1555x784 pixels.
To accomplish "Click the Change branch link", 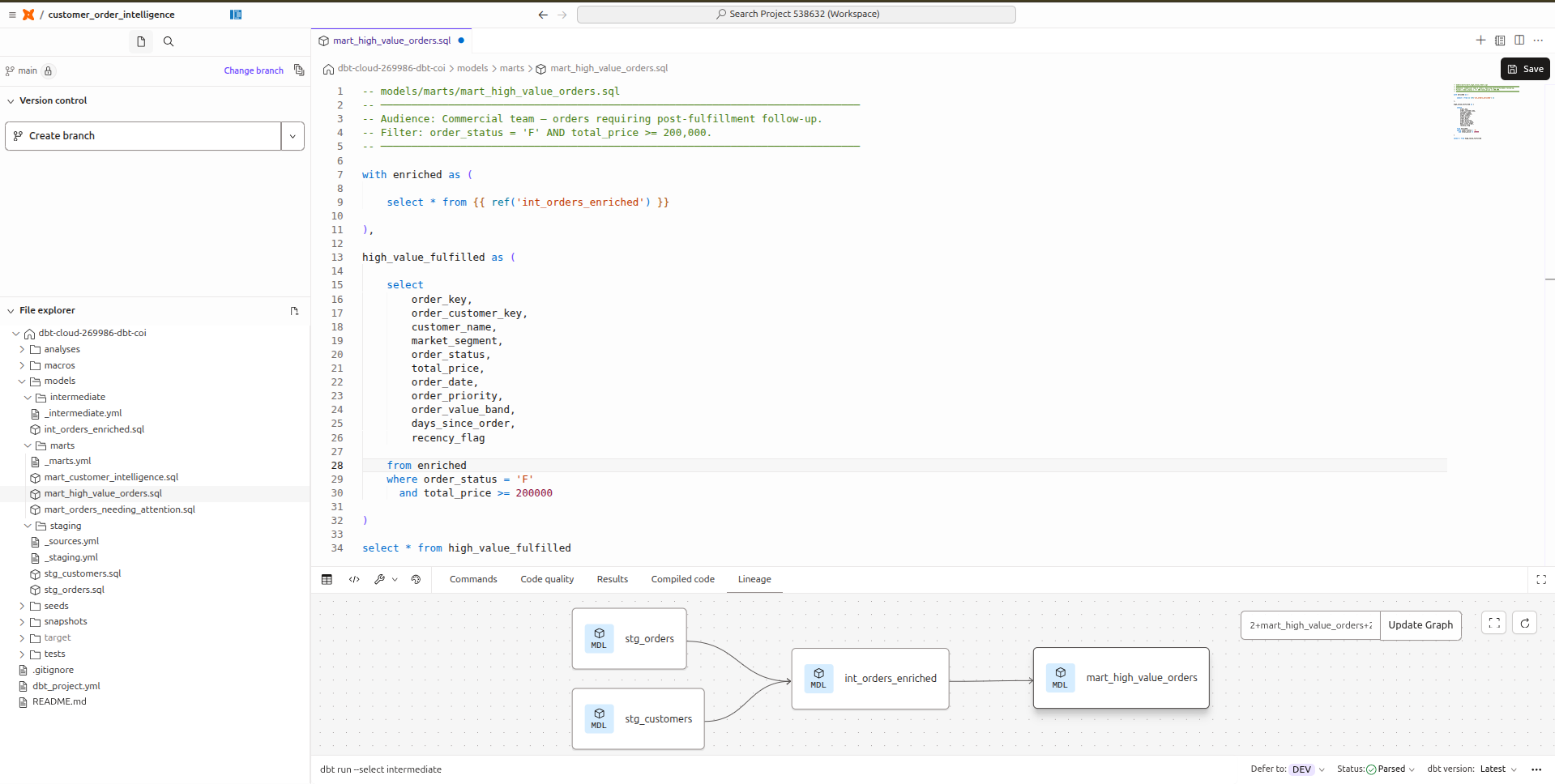I will point(254,70).
